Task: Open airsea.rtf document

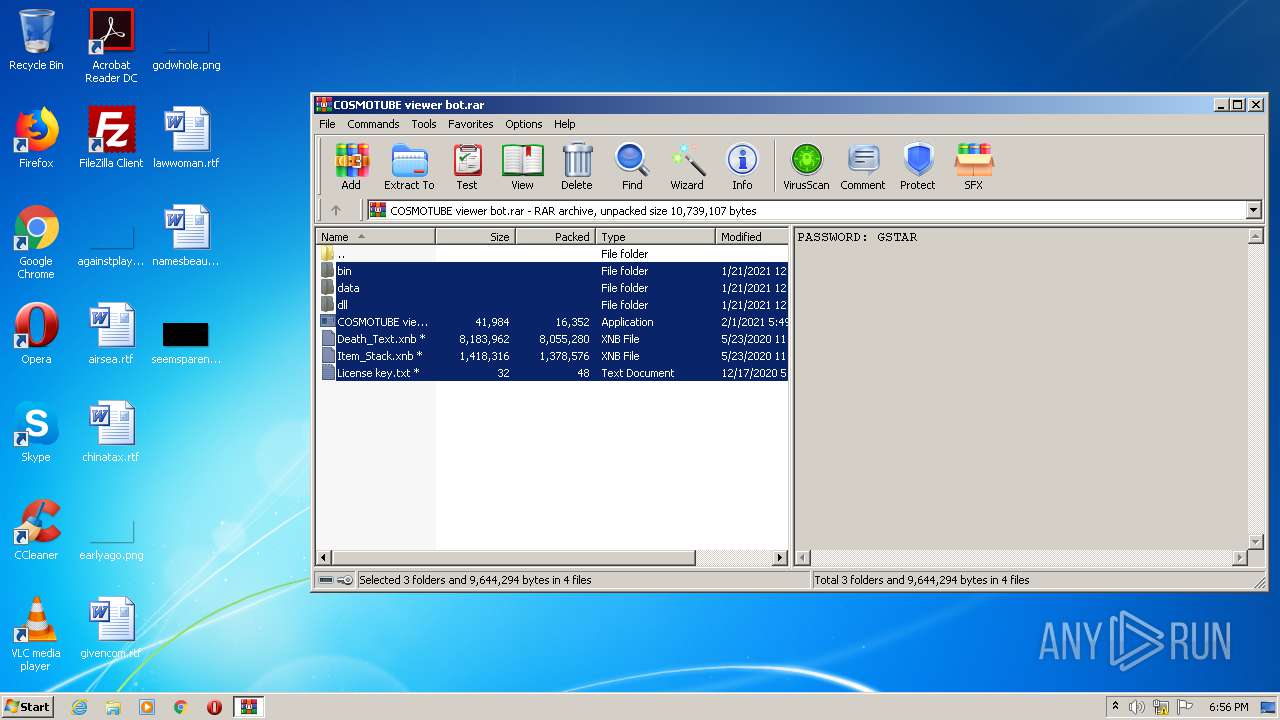Action: pos(111,334)
